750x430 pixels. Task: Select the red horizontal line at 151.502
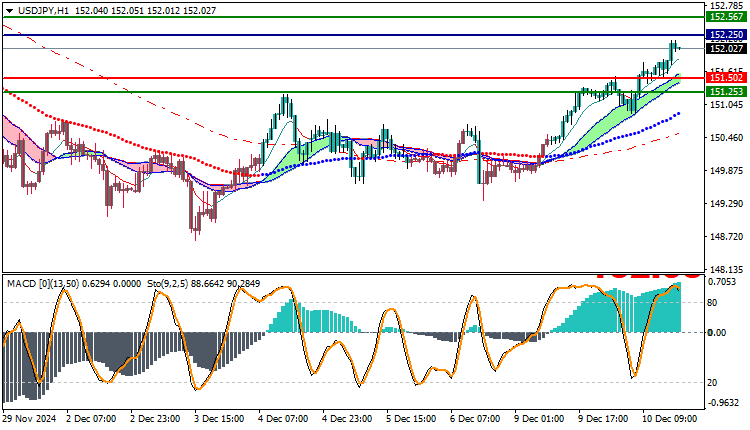coord(354,77)
